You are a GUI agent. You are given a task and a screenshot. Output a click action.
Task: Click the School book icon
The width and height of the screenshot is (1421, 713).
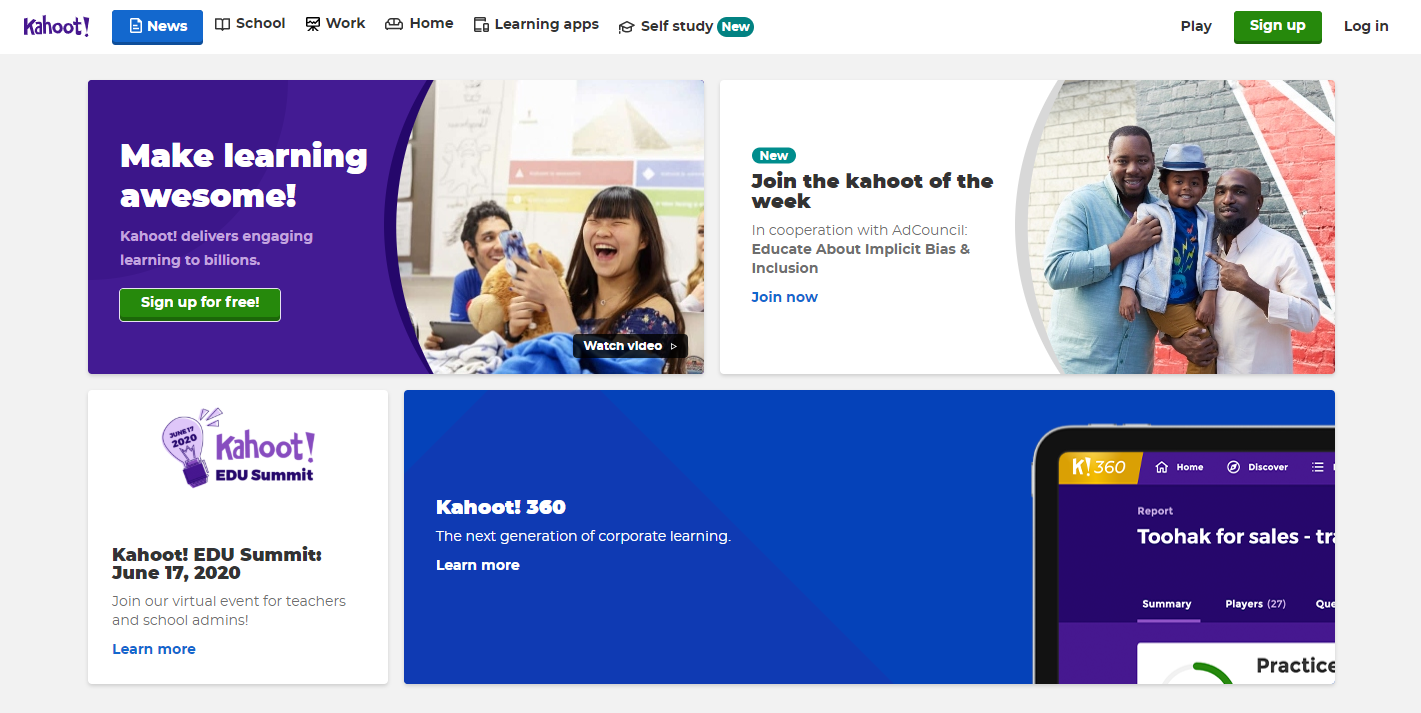click(223, 24)
